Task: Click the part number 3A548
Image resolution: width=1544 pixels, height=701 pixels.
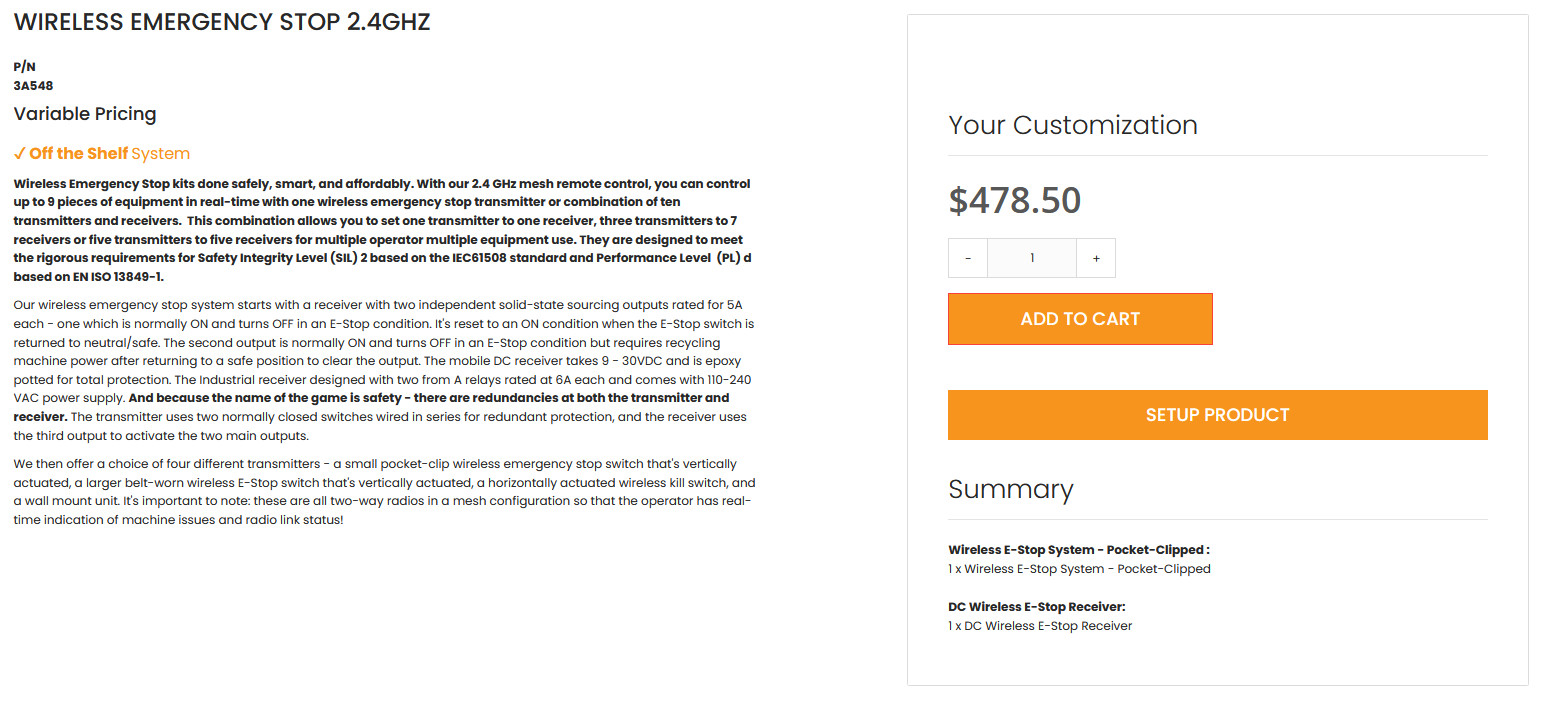Action: pyautogui.click(x=33, y=86)
